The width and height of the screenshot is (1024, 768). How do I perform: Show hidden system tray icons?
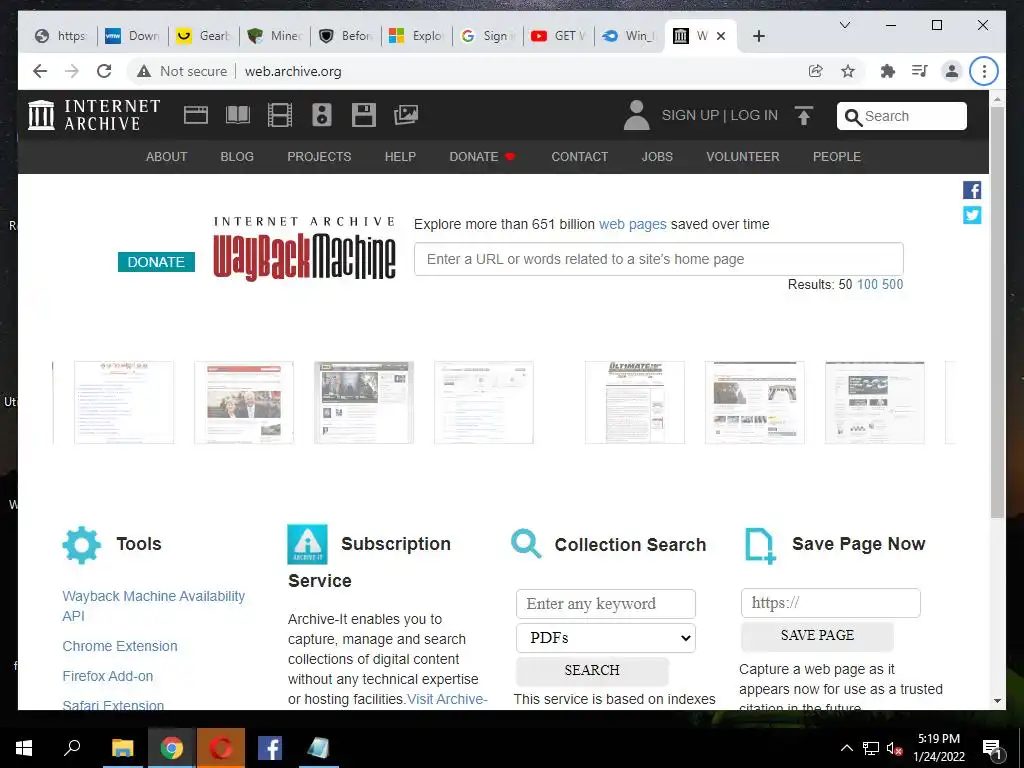click(846, 748)
